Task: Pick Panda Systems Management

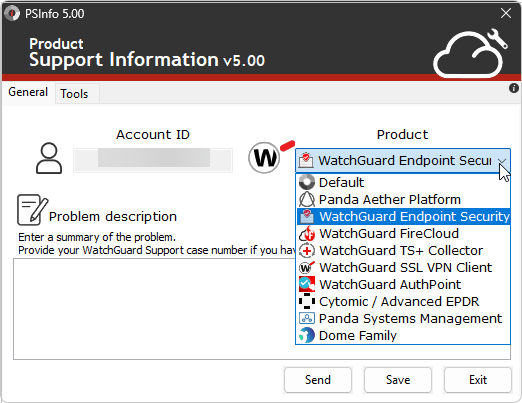Action: pyautogui.click(x=403, y=318)
